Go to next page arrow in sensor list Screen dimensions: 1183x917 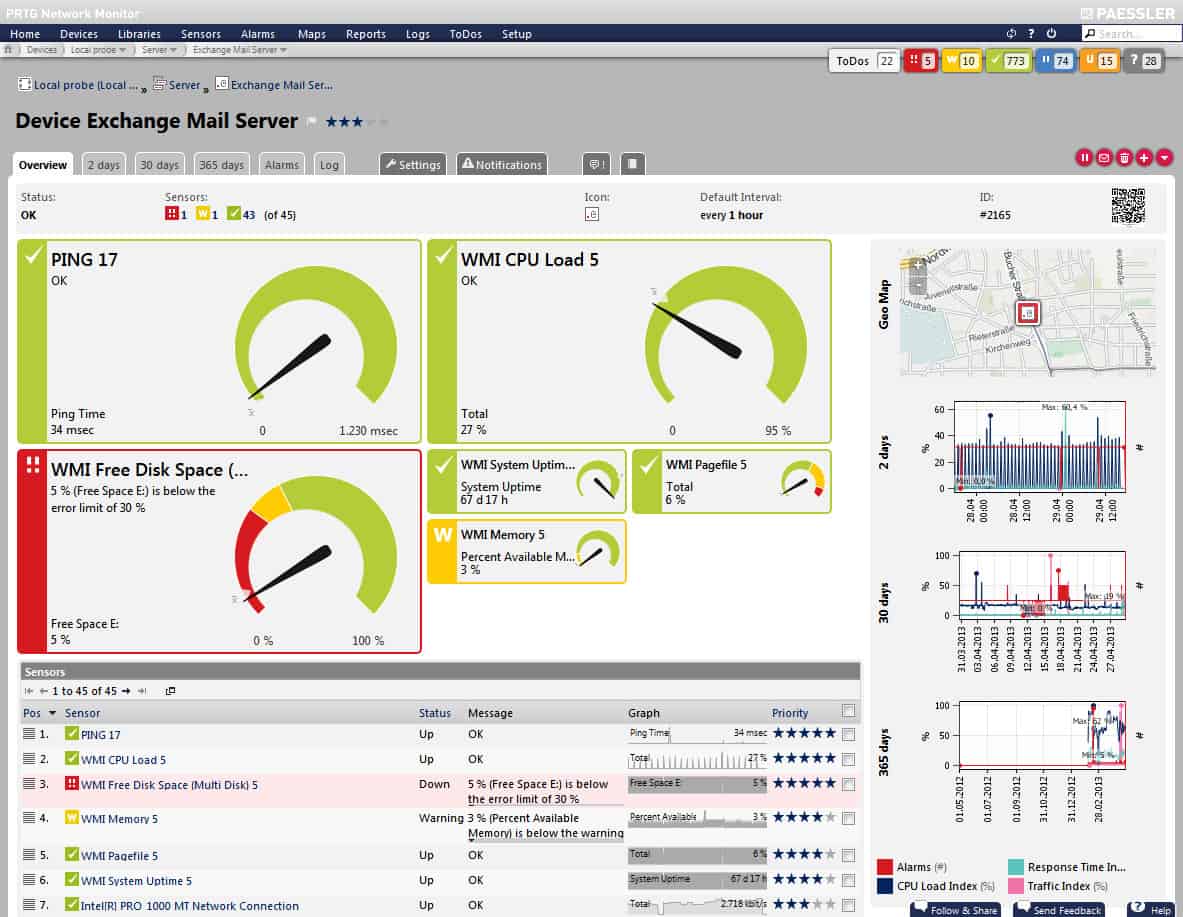126,691
